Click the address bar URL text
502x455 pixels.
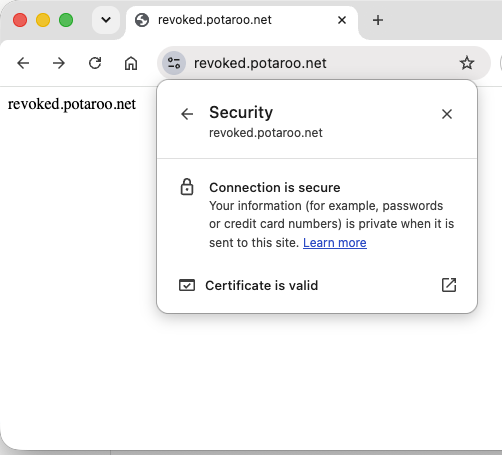260,63
